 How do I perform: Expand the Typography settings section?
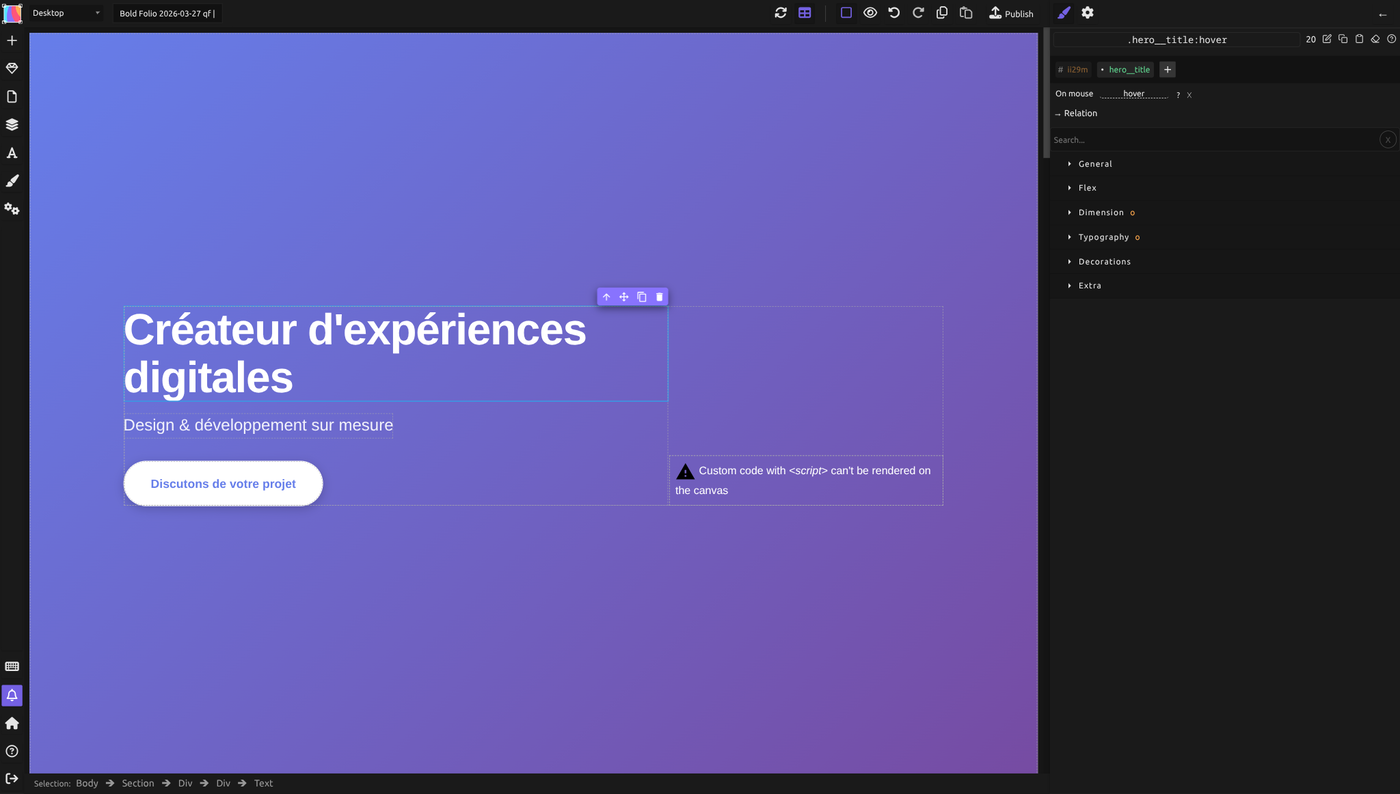click(x=1104, y=236)
